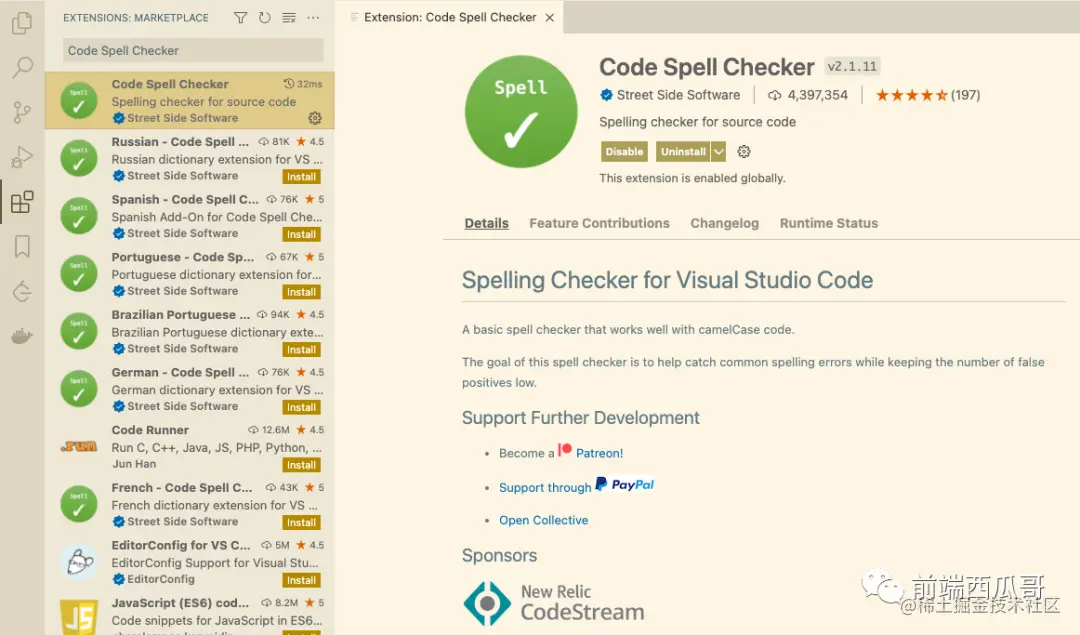The width and height of the screenshot is (1080, 635).
Task: Switch to the Runtime Status tab
Action: point(829,223)
